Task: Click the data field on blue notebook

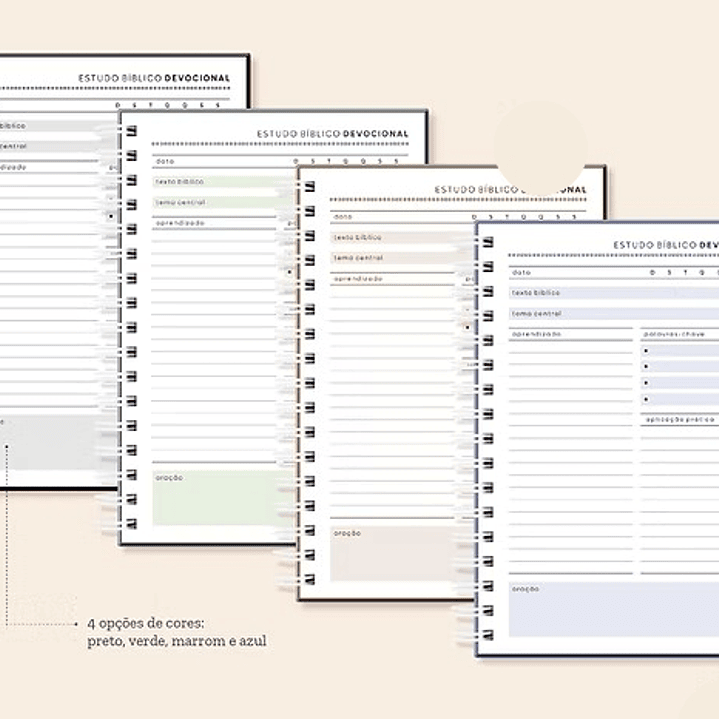Action: click(x=570, y=272)
